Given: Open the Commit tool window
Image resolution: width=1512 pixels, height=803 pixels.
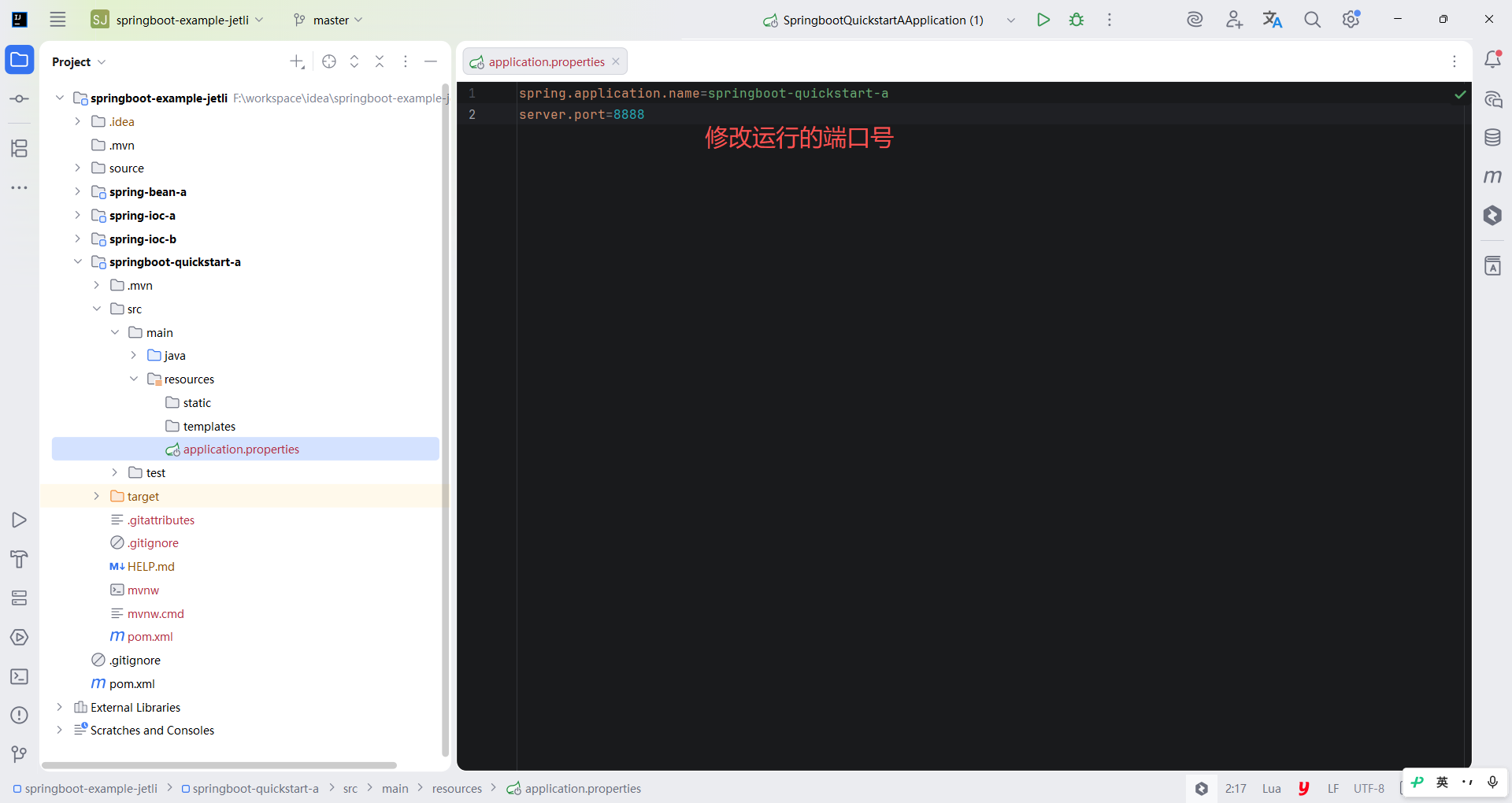Looking at the screenshot, I should [x=20, y=99].
